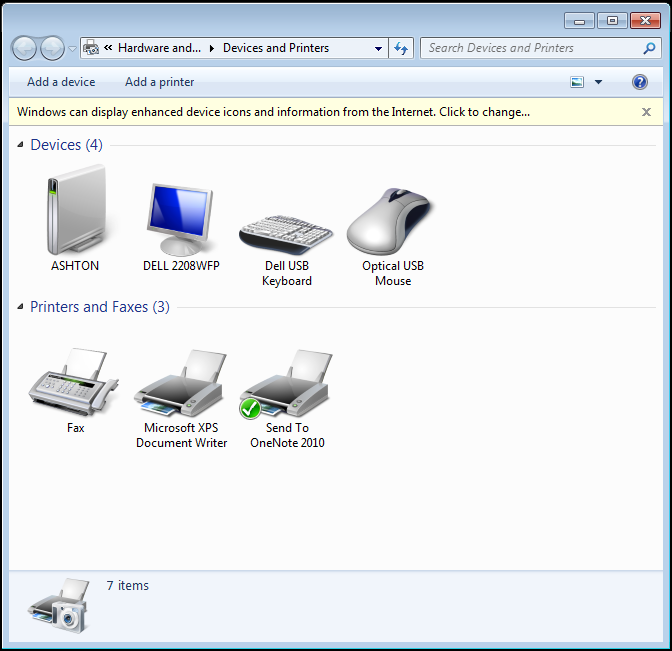
Task: Click the ASHTON label
Action: point(75,266)
